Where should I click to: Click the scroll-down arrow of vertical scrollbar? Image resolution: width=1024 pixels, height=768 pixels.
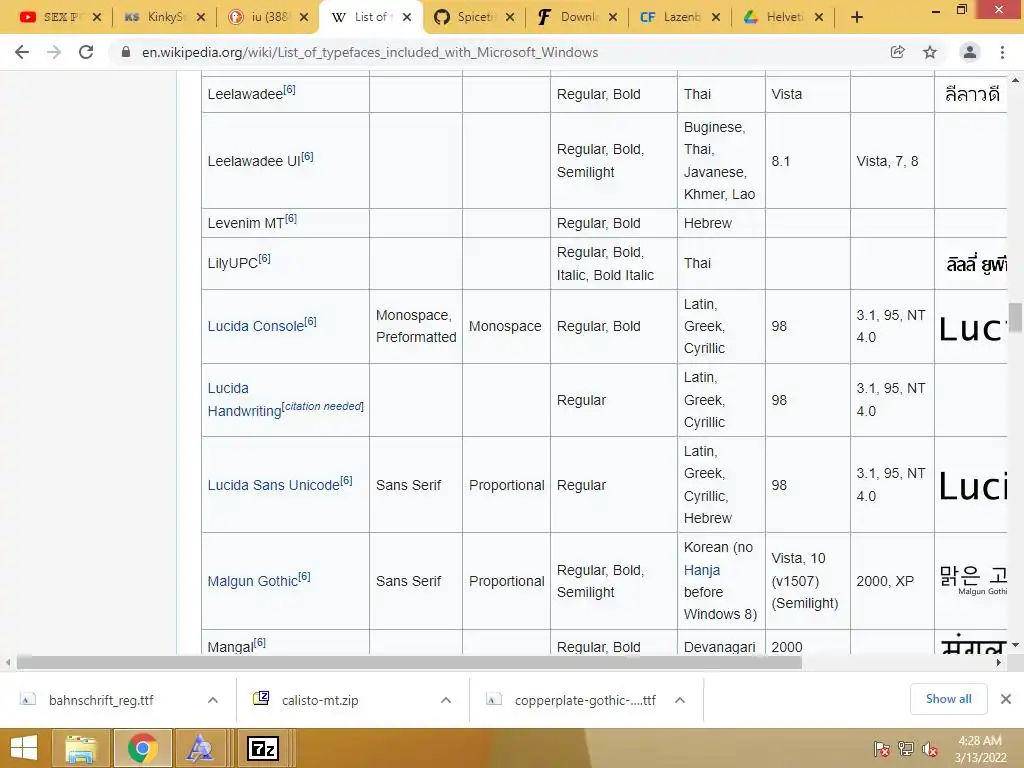(1015, 645)
